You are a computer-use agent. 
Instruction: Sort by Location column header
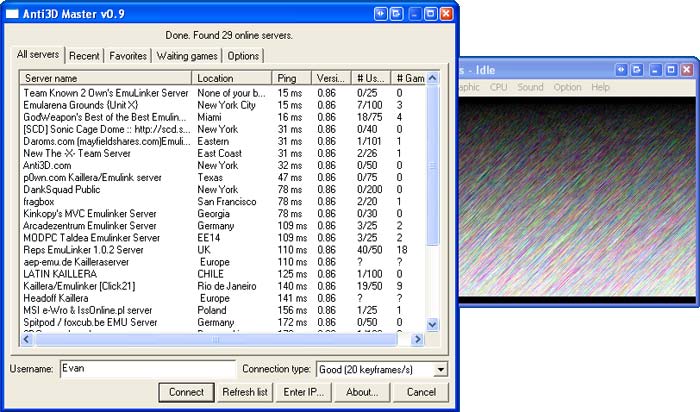click(232, 78)
